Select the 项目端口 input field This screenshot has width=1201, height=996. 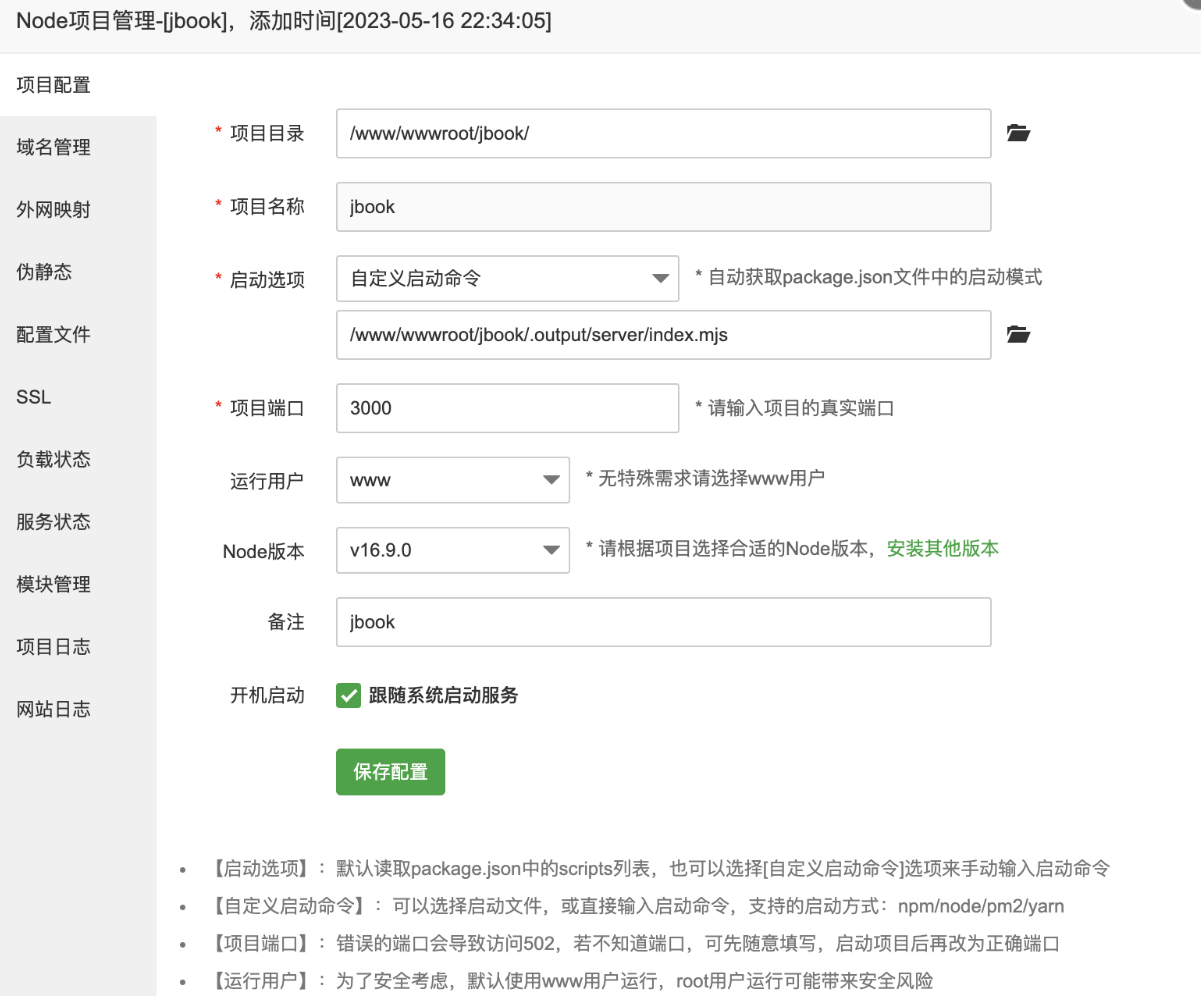coord(507,407)
